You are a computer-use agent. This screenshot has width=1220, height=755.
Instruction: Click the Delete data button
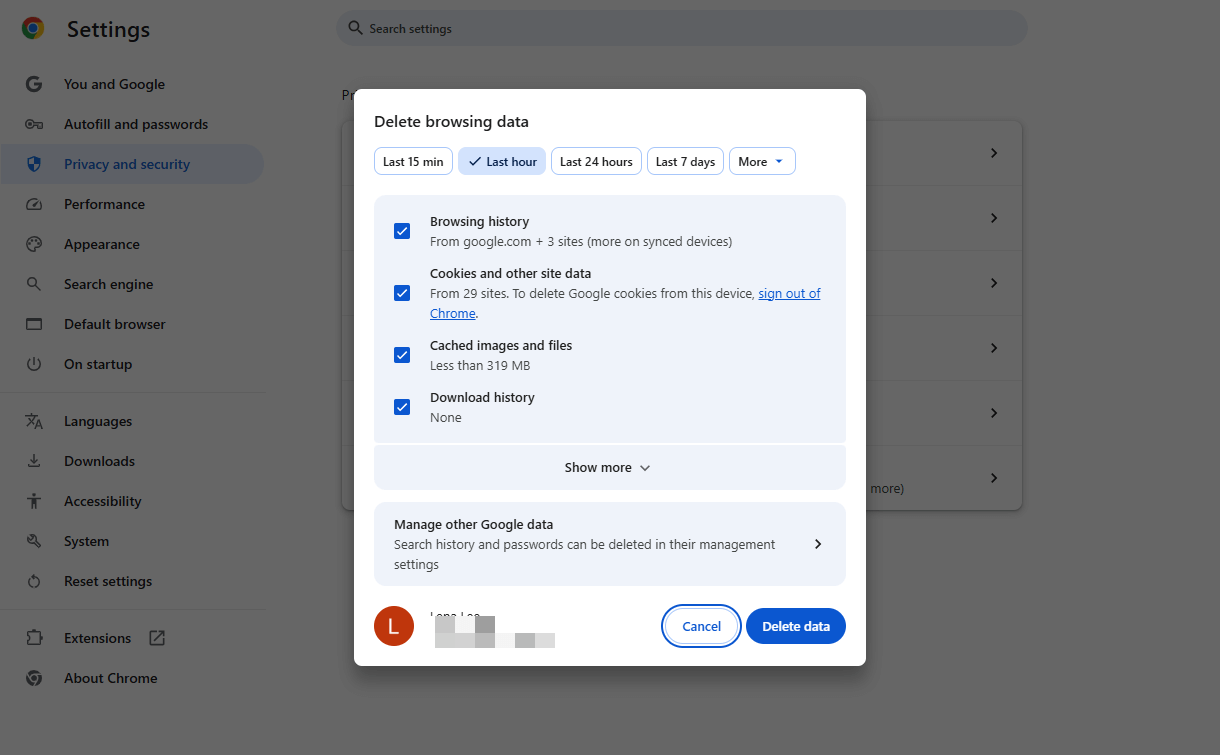(795, 626)
